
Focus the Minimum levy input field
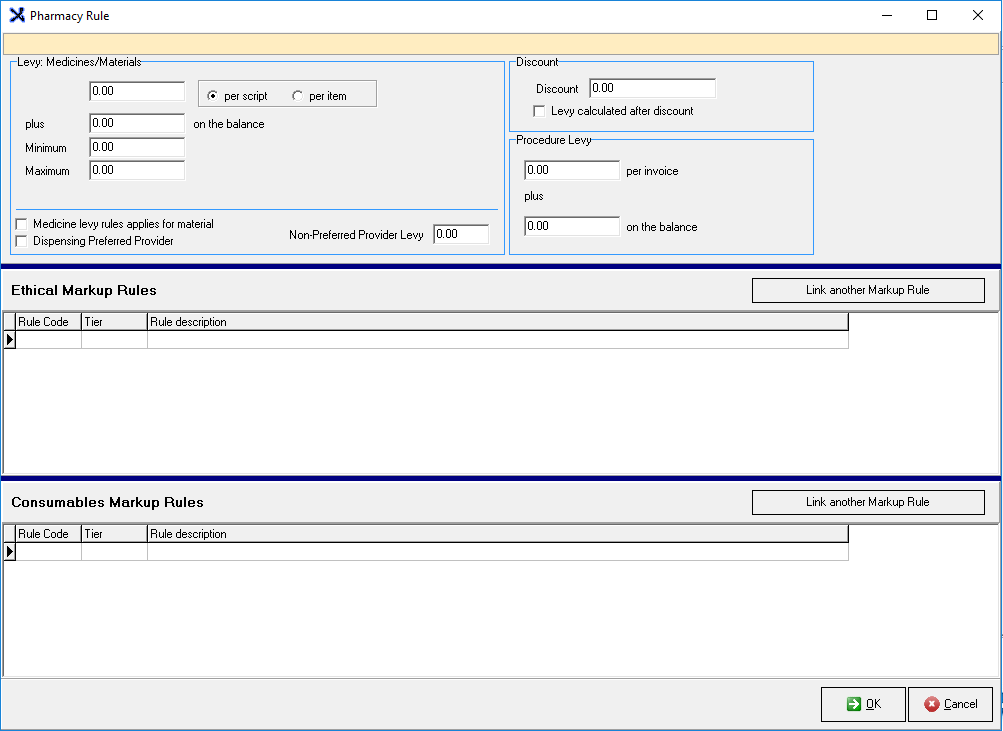(137, 147)
